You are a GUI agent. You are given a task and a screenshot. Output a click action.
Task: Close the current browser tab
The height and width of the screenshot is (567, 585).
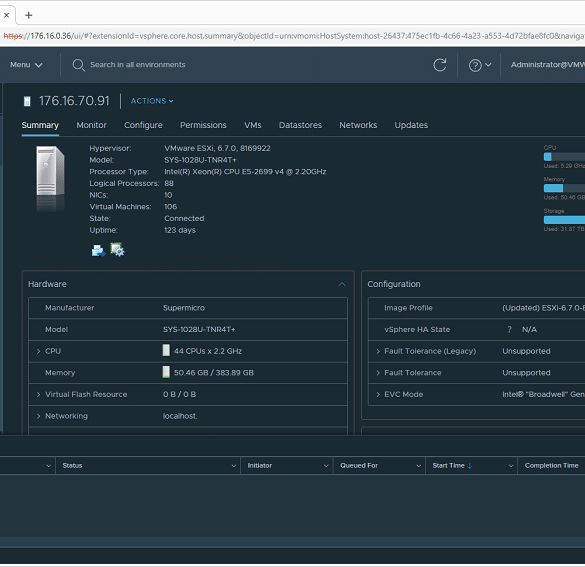click(6, 15)
